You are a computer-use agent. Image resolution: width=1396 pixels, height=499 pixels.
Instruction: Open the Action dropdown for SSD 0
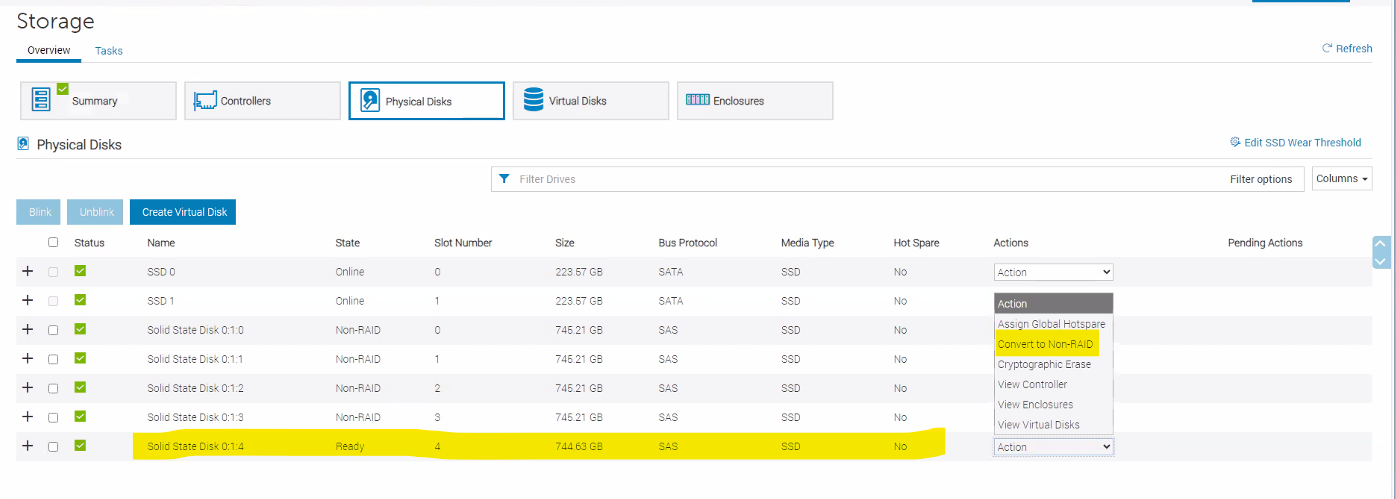click(x=1053, y=272)
